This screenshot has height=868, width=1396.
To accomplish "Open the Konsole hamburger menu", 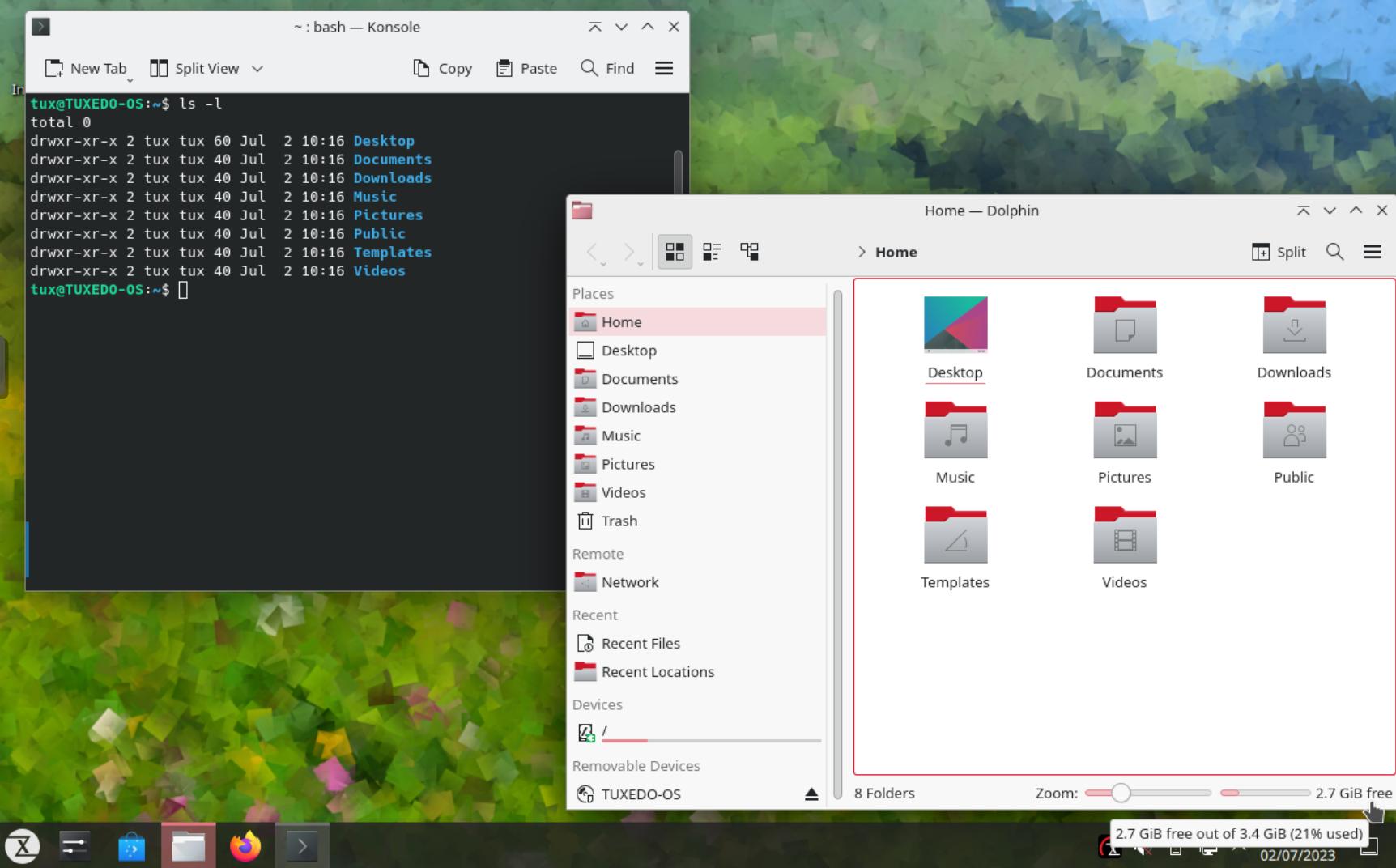I will 664,68.
